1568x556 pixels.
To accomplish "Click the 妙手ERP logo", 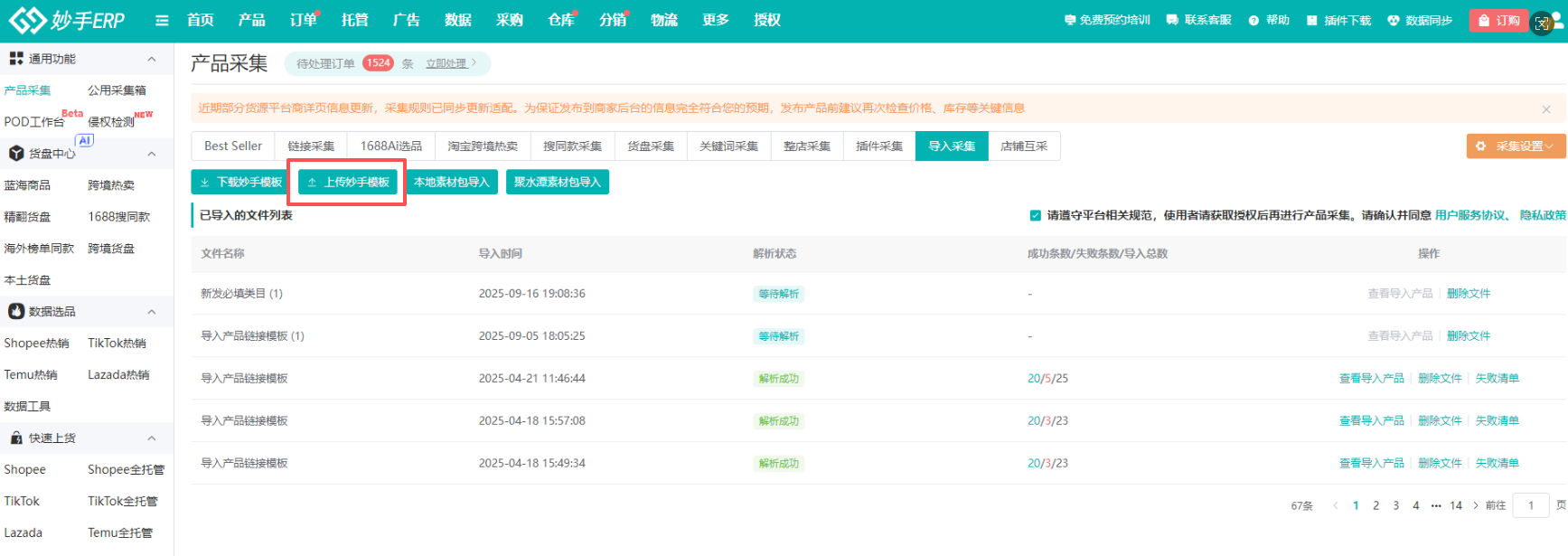I will [67, 20].
